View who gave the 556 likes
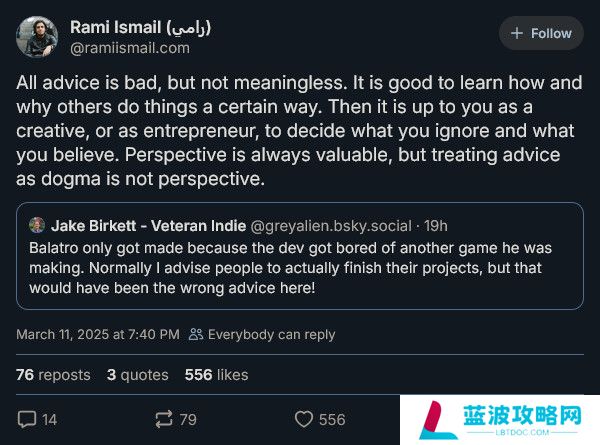This screenshot has height=445, width=600. pos(216,375)
